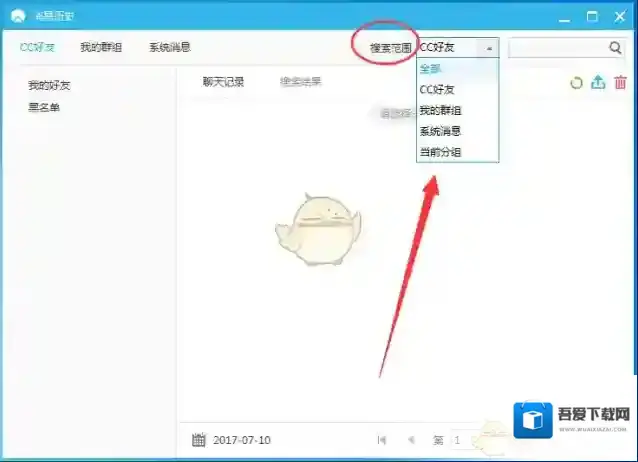
Task: Click the refresh icon above chat records
Action: 576,83
